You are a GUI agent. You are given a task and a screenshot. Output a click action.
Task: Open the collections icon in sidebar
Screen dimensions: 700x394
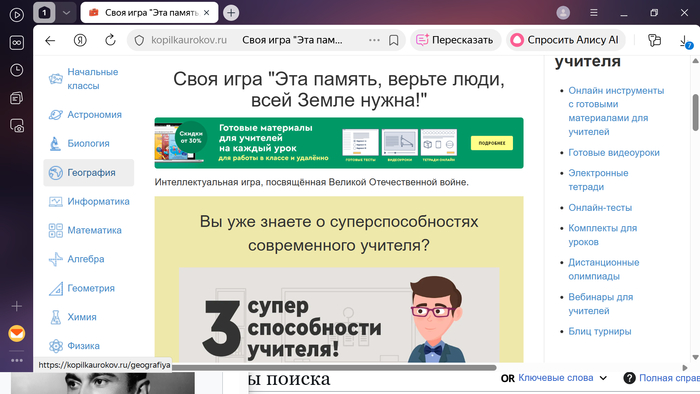(x=17, y=98)
